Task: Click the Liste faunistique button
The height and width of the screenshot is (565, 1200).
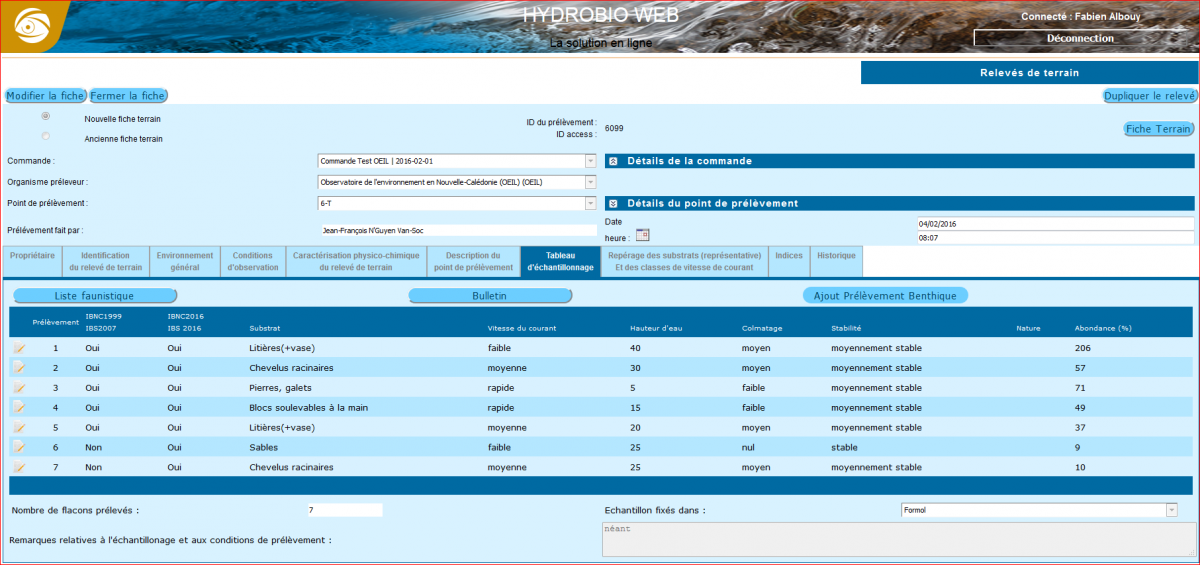Action: tap(94, 296)
